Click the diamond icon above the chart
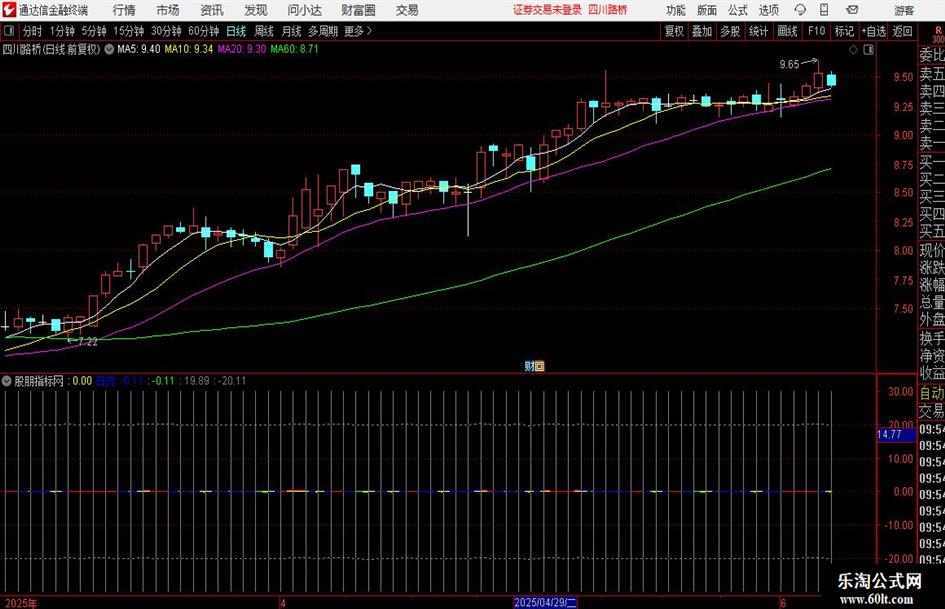The height and width of the screenshot is (609, 945). [x=853, y=50]
